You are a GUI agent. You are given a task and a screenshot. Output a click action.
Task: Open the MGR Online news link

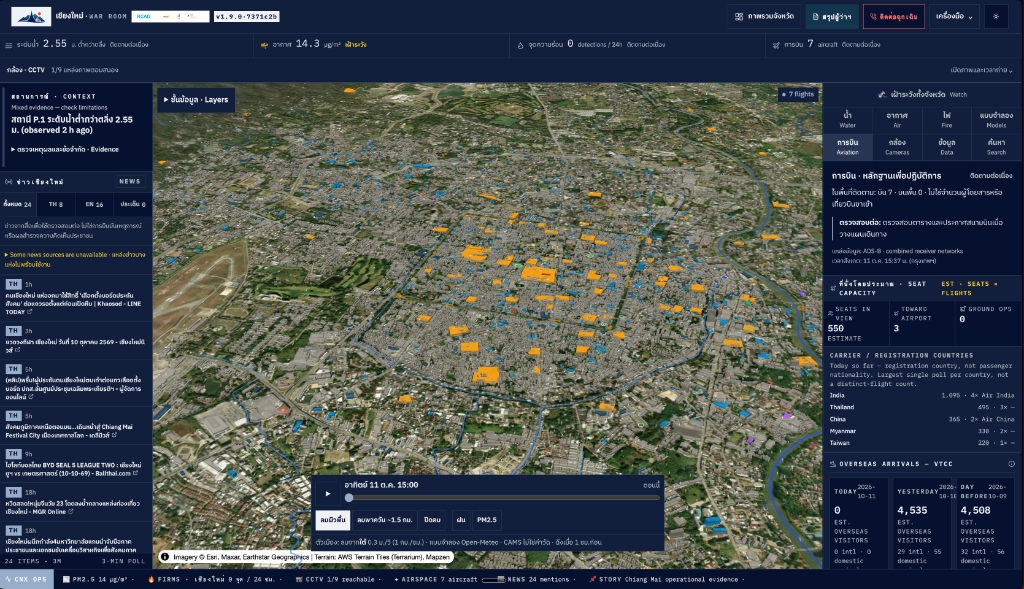[x=72, y=507]
